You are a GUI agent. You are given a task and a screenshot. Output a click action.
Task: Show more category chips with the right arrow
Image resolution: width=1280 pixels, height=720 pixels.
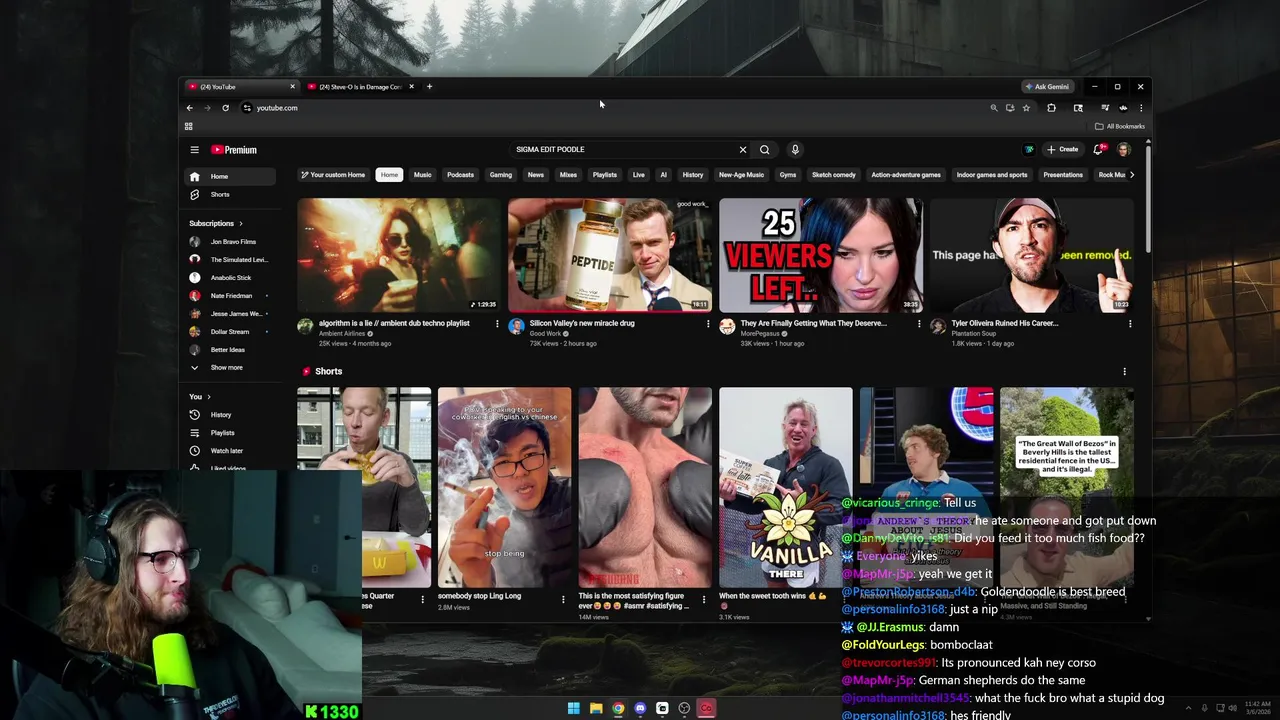1131,175
